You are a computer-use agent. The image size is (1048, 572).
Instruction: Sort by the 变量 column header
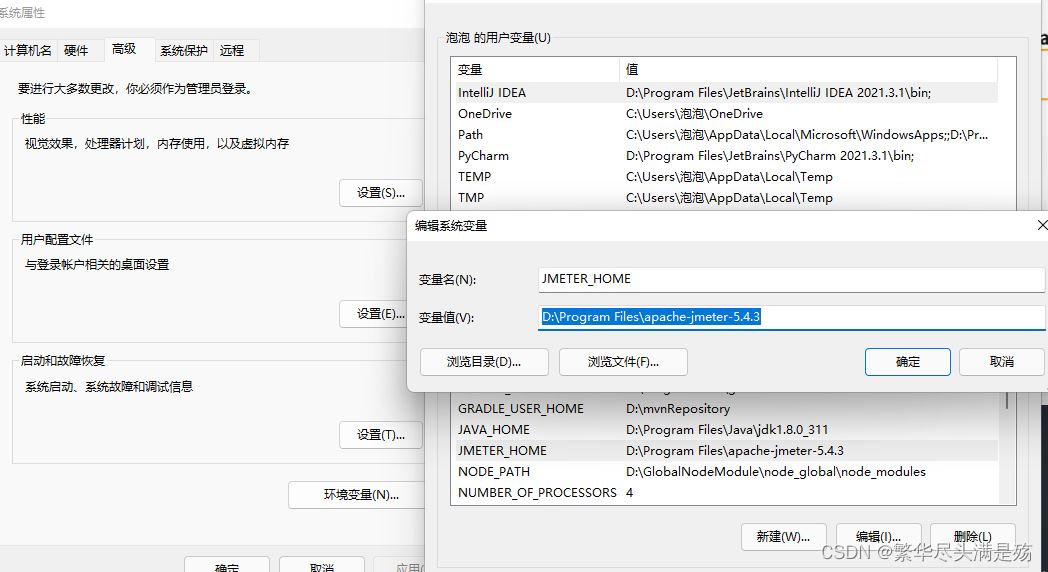point(535,70)
